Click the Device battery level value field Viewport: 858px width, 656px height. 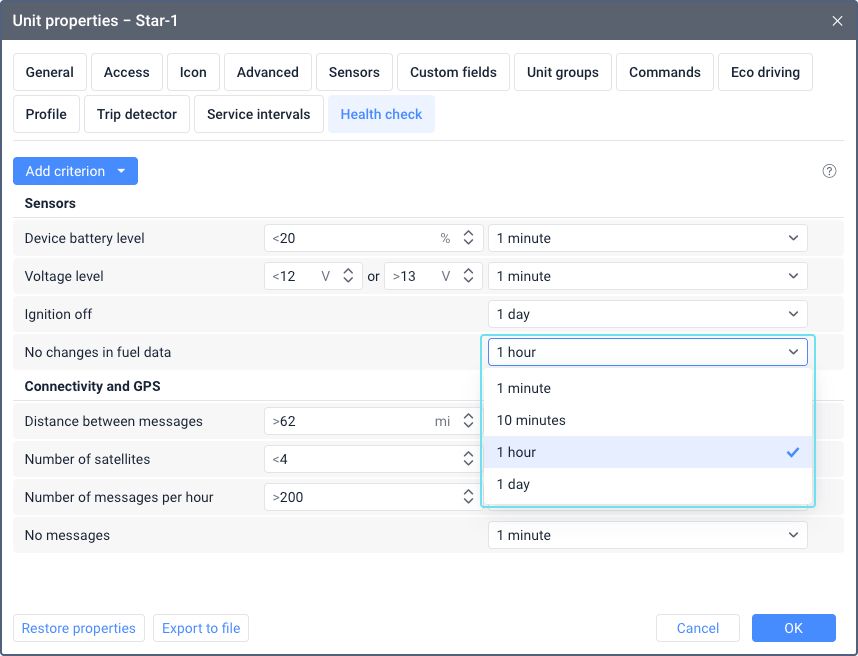374,238
